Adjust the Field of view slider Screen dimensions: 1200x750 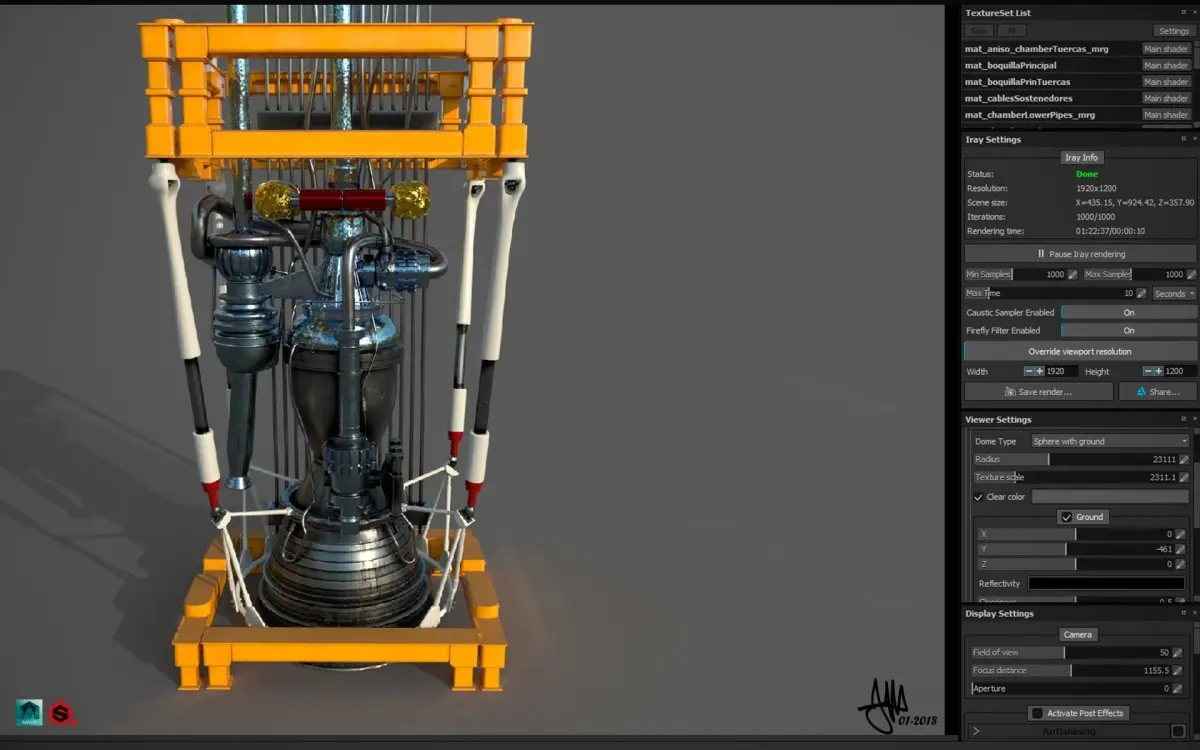tap(1070, 652)
